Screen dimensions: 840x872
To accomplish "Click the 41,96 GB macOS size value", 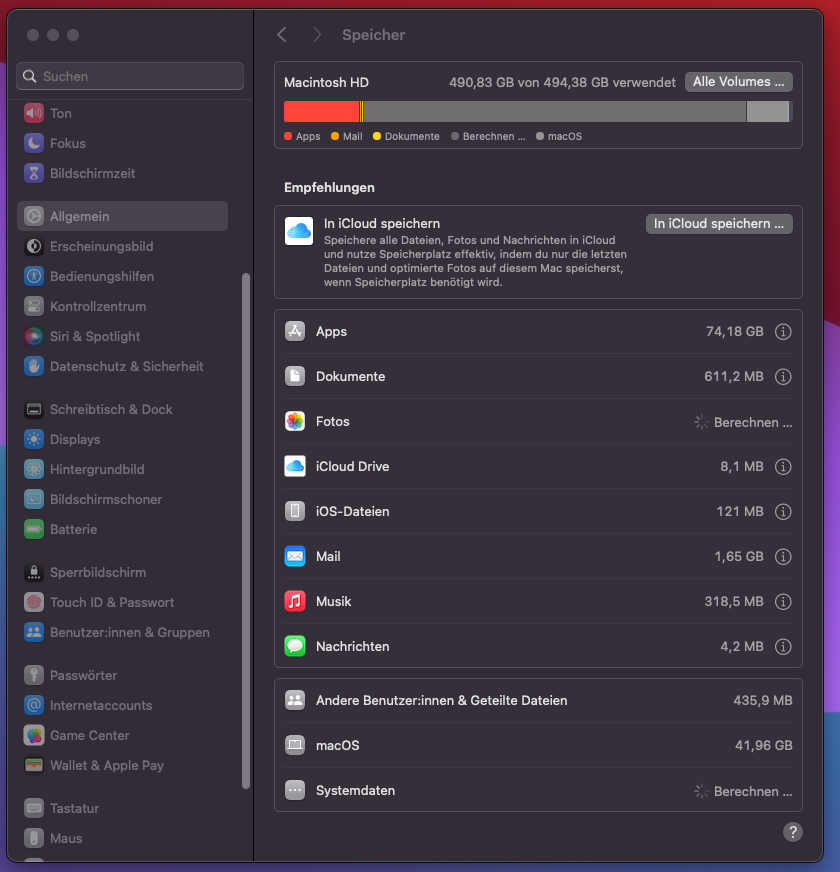I will tap(763, 746).
